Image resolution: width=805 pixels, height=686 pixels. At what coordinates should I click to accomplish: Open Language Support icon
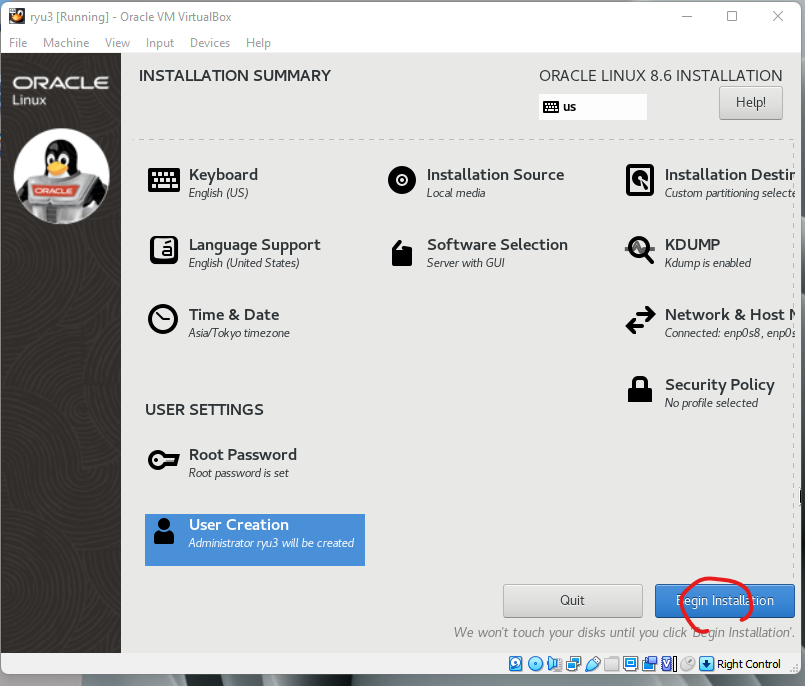(164, 250)
